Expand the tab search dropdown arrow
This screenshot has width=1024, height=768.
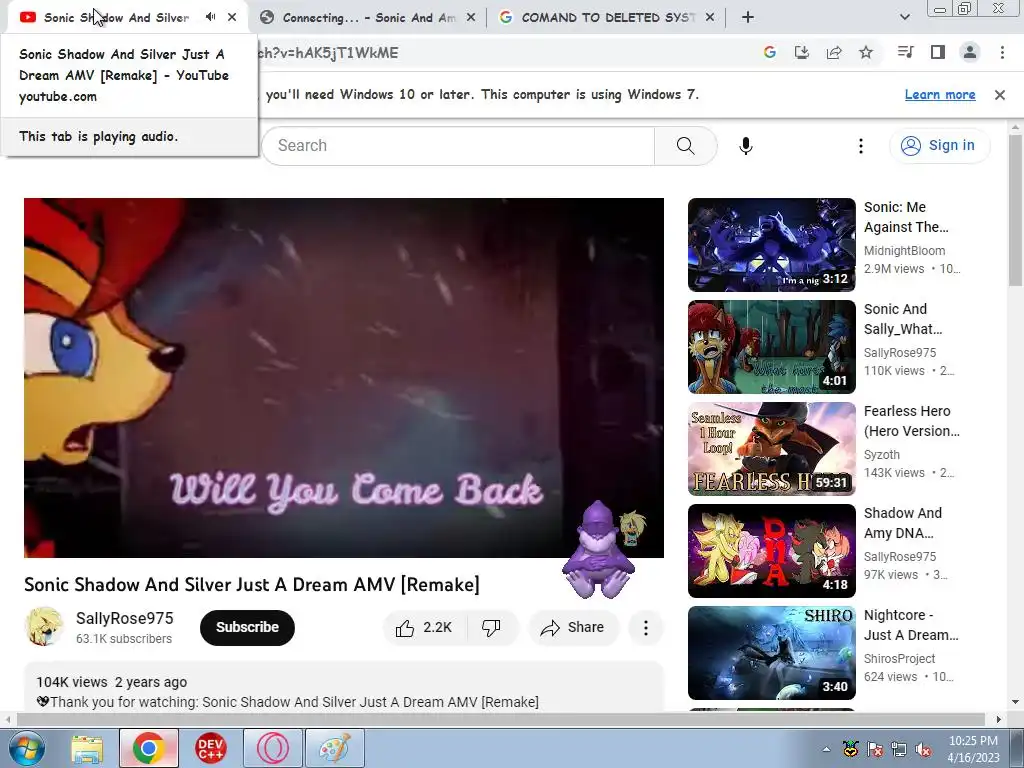click(904, 18)
